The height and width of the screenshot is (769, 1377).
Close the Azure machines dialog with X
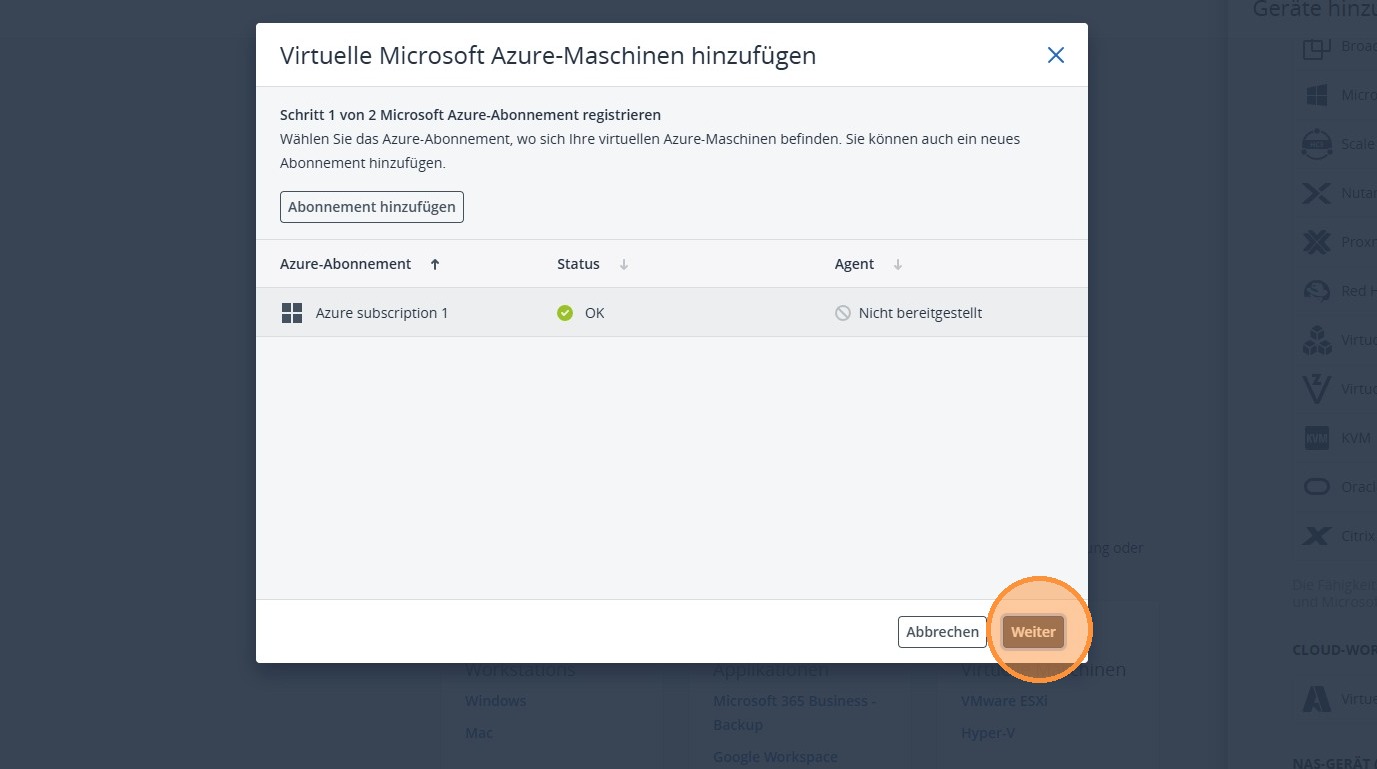click(x=1055, y=56)
